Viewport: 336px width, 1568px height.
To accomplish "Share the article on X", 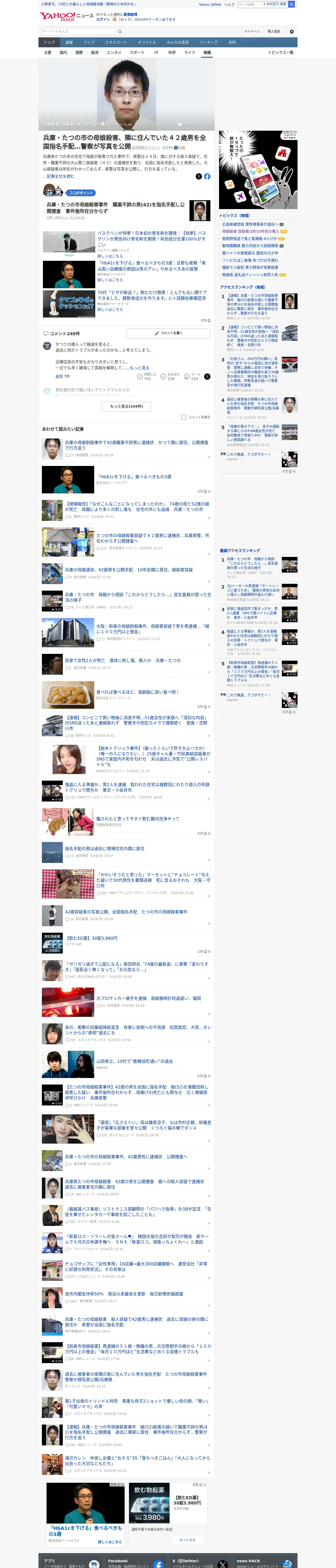I will [x=199, y=176].
